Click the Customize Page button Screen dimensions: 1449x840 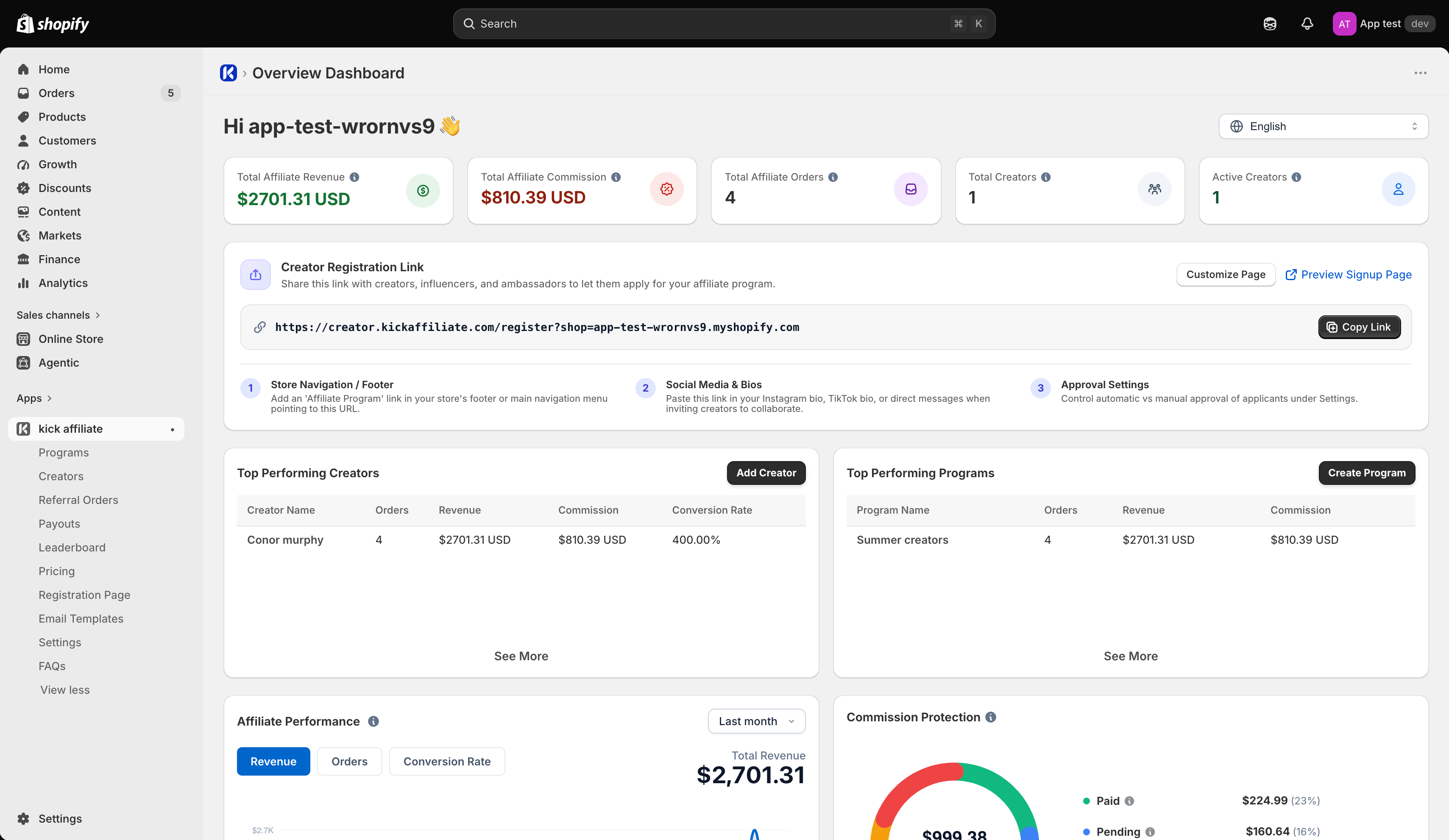point(1225,274)
